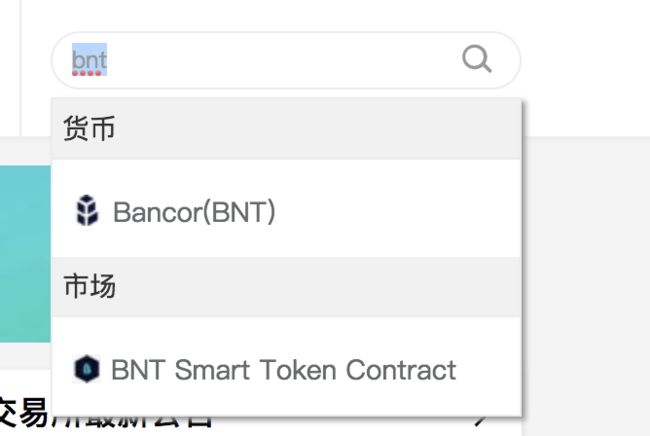Click empty space inside the search field
Viewport: 650px width, 436px height.
(282, 60)
